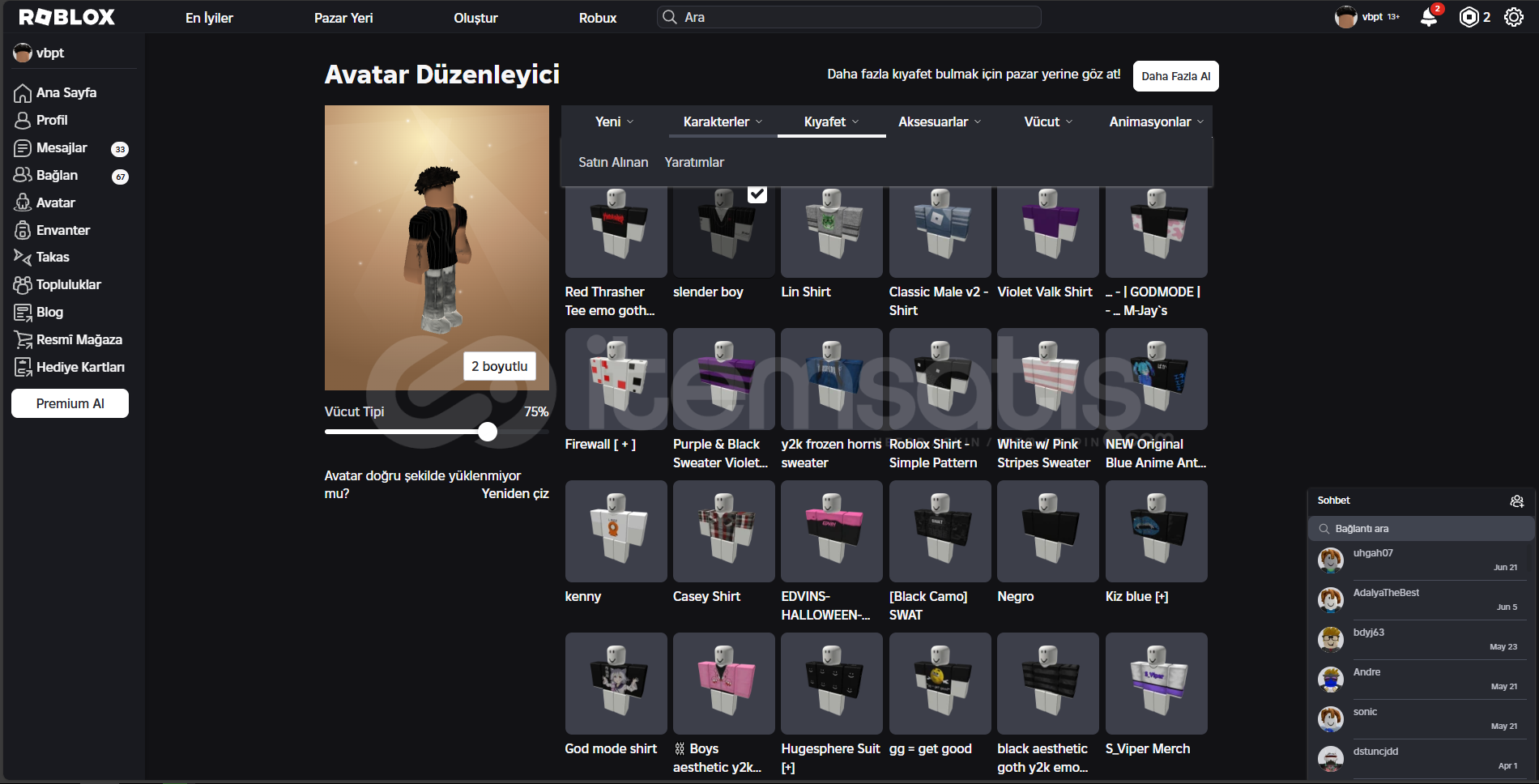The height and width of the screenshot is (784, 1539).
Task: Open Hediye Kartları in sidebar
Action: tap(80, 367)
